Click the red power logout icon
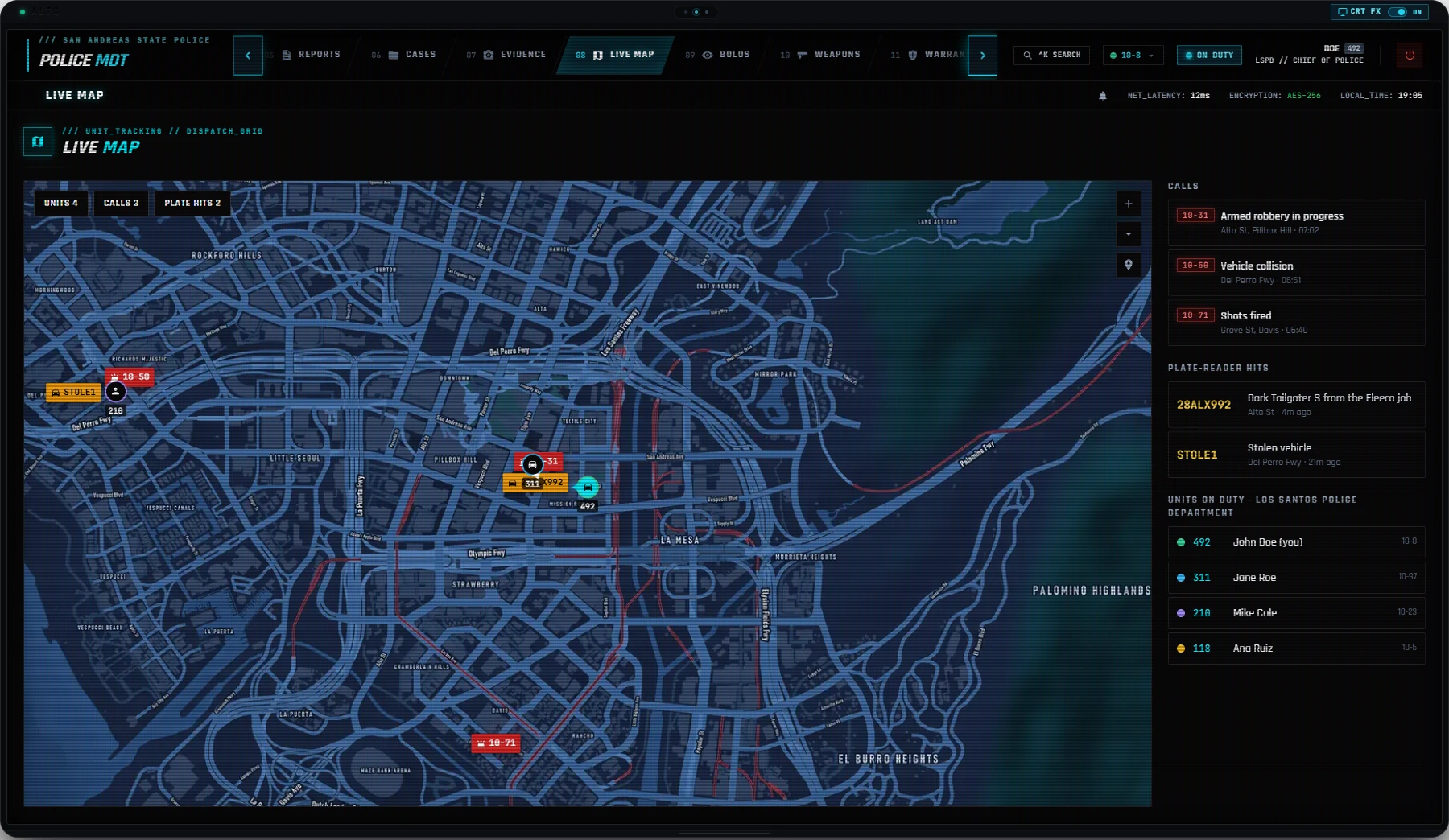The height and width of the screenshot is (840, 1449). (x=1410, y=56)
